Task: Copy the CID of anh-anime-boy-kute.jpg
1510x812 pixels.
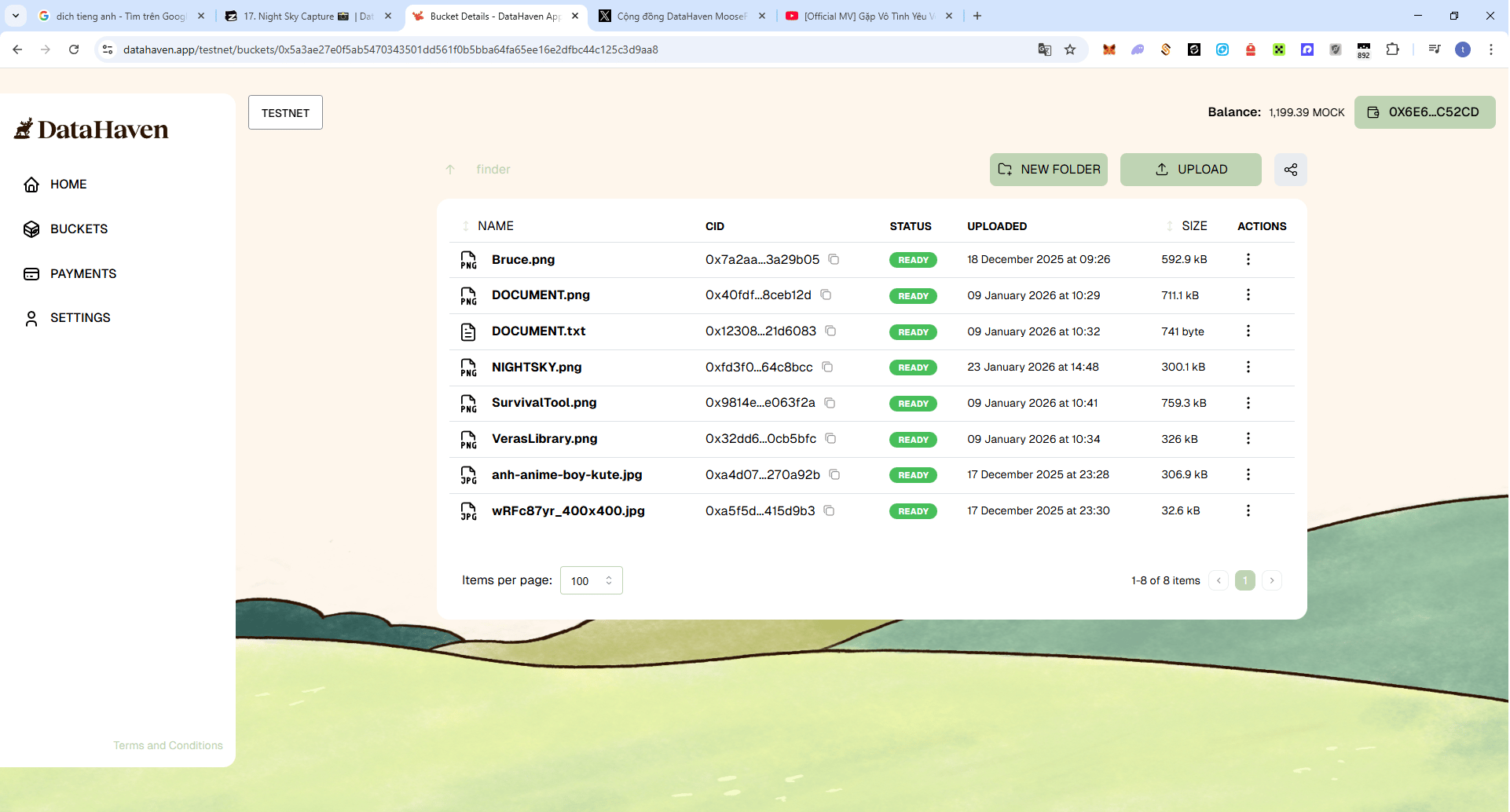Action: [x=834, y=475]
